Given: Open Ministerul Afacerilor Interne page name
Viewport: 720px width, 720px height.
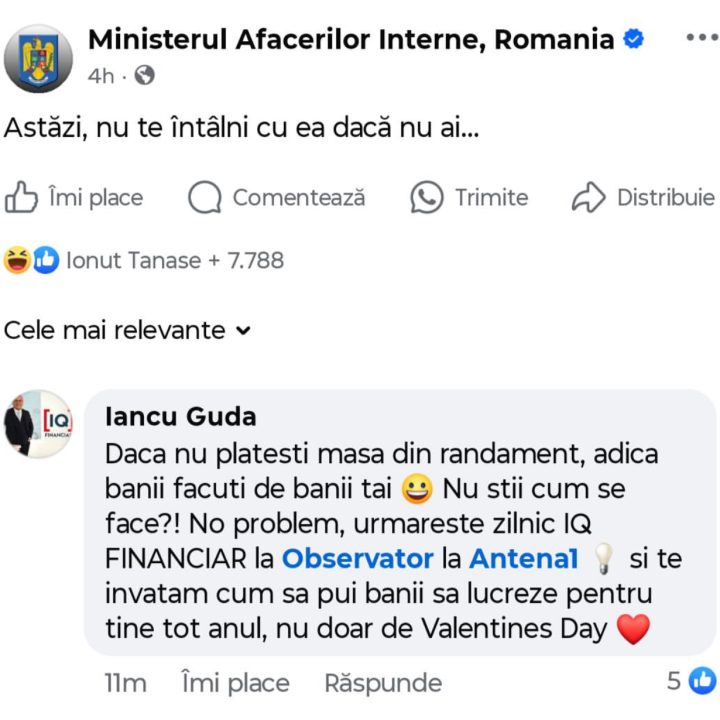Looking at the screenshot, I should 351,40.
